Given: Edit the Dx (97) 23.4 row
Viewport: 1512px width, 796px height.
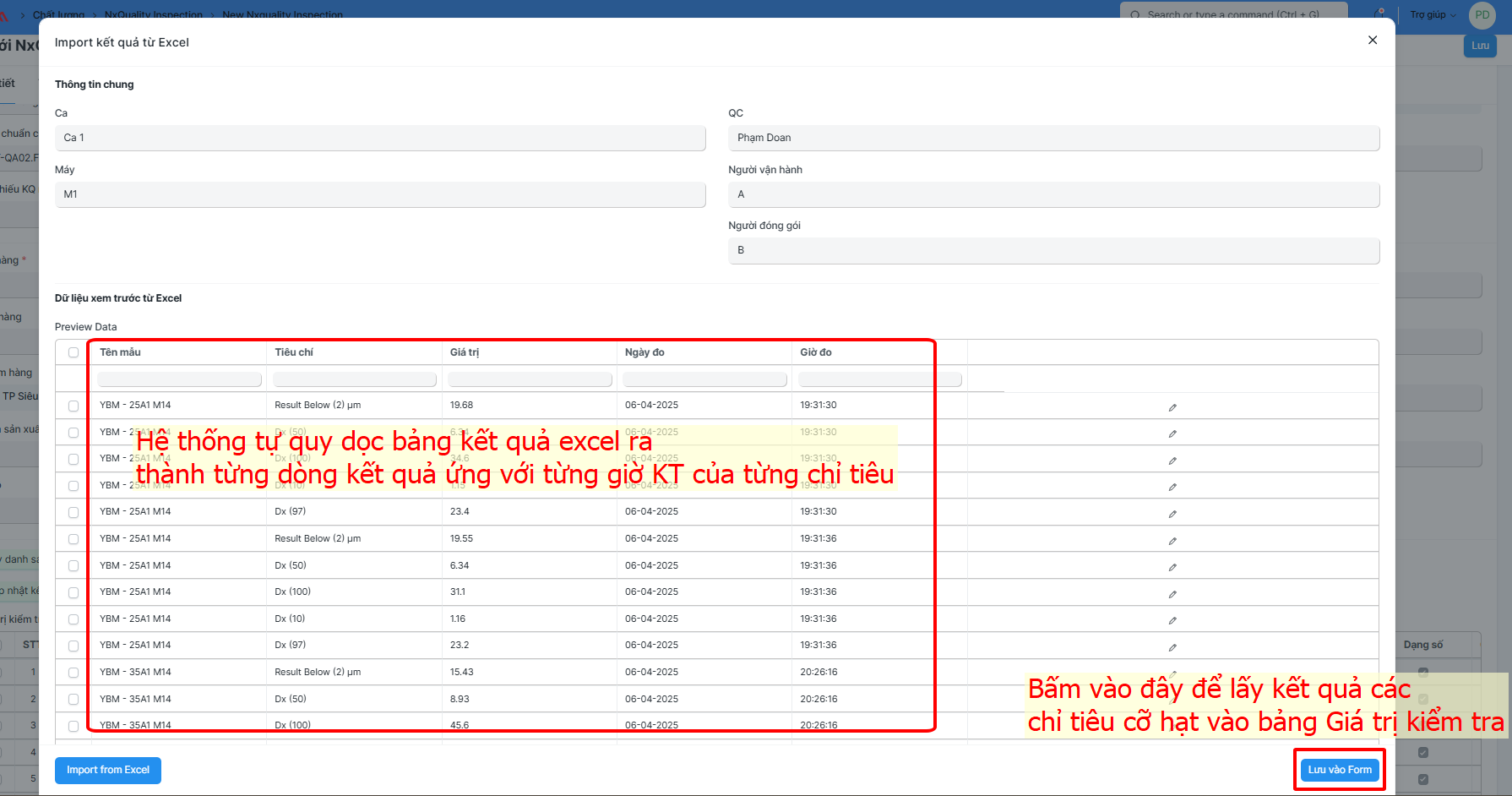Looking at the screenshot, I should (x=1172, y=514).
